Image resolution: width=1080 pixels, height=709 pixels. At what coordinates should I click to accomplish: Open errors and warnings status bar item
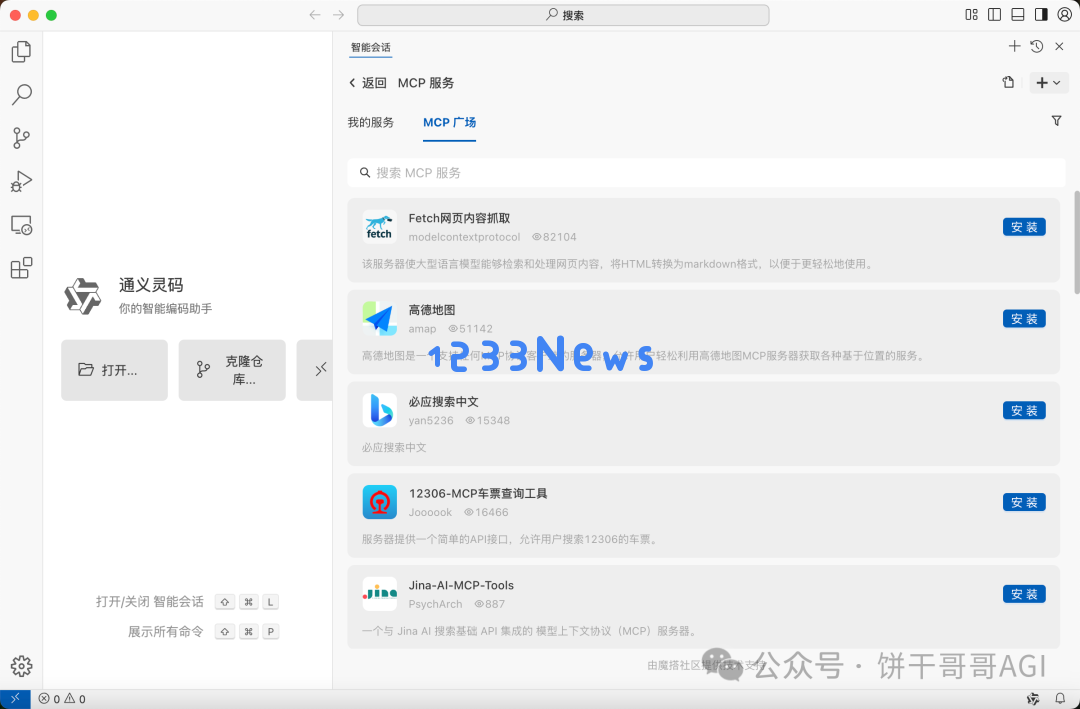tap(62, 699)
